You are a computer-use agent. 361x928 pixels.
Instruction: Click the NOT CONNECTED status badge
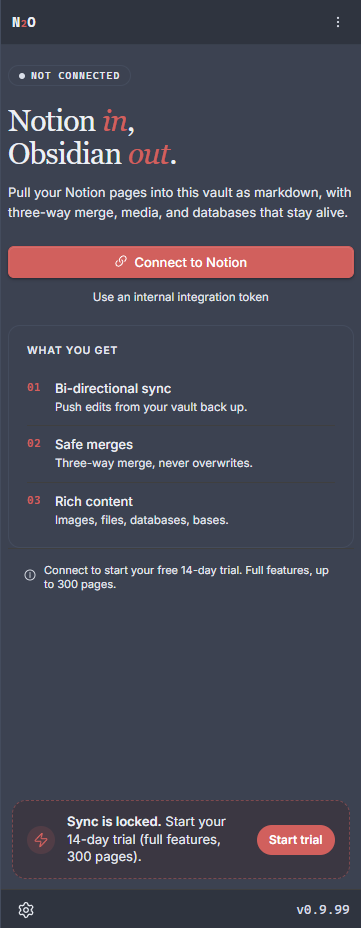tap(69, 76)
